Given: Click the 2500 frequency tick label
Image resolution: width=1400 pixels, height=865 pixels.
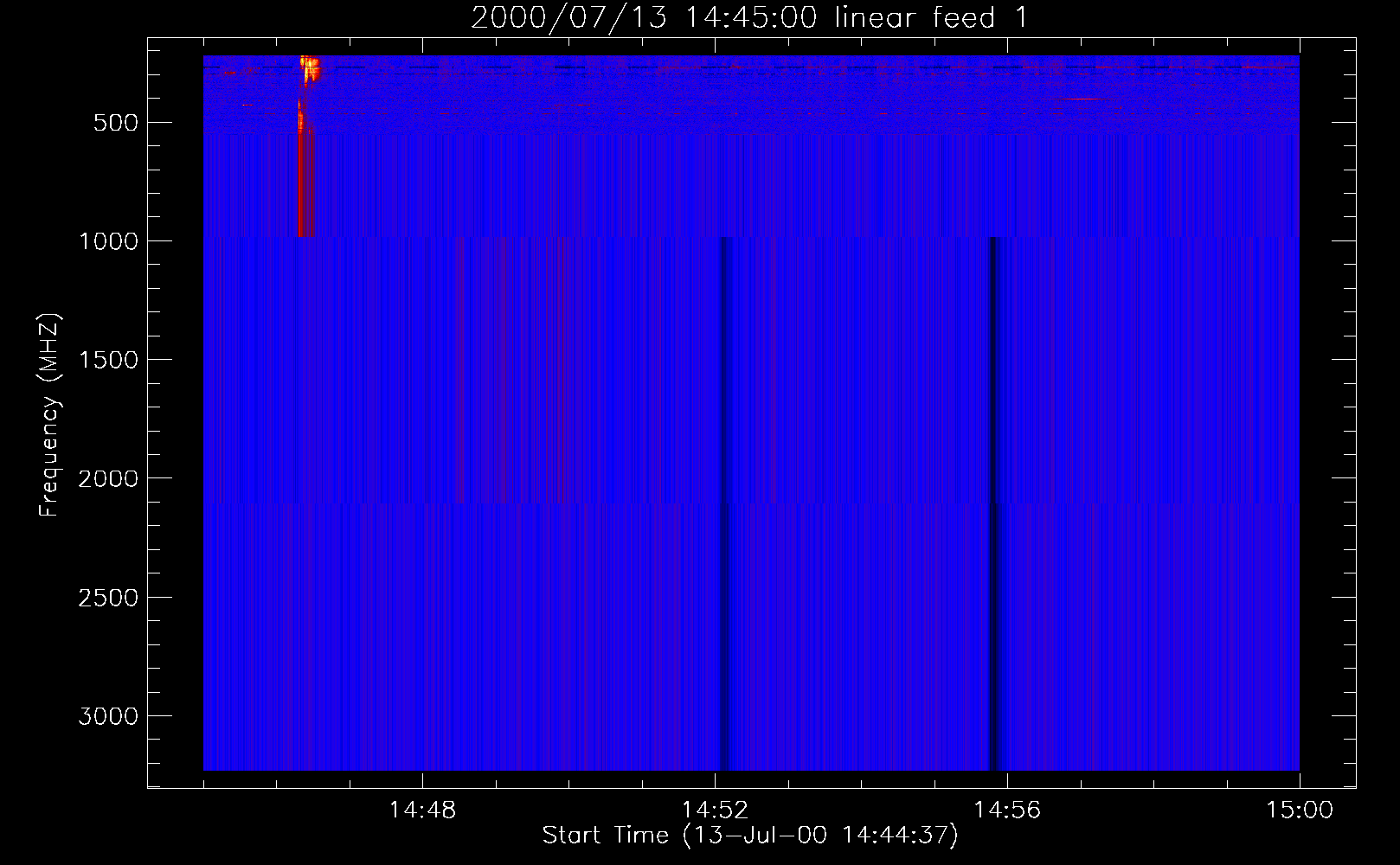Looking at the screenshot, I should click(108, 598).
